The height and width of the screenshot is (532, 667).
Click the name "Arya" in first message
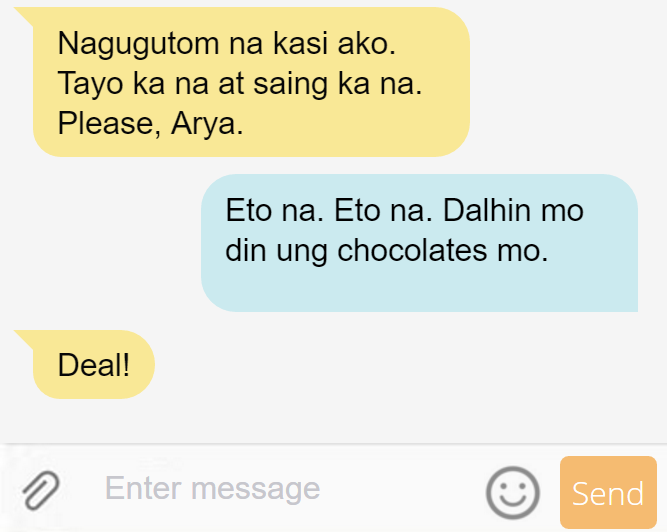click(207, 124)
